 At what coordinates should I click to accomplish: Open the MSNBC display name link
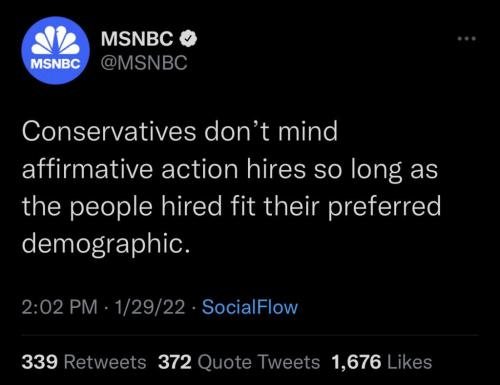click(137, 39)
